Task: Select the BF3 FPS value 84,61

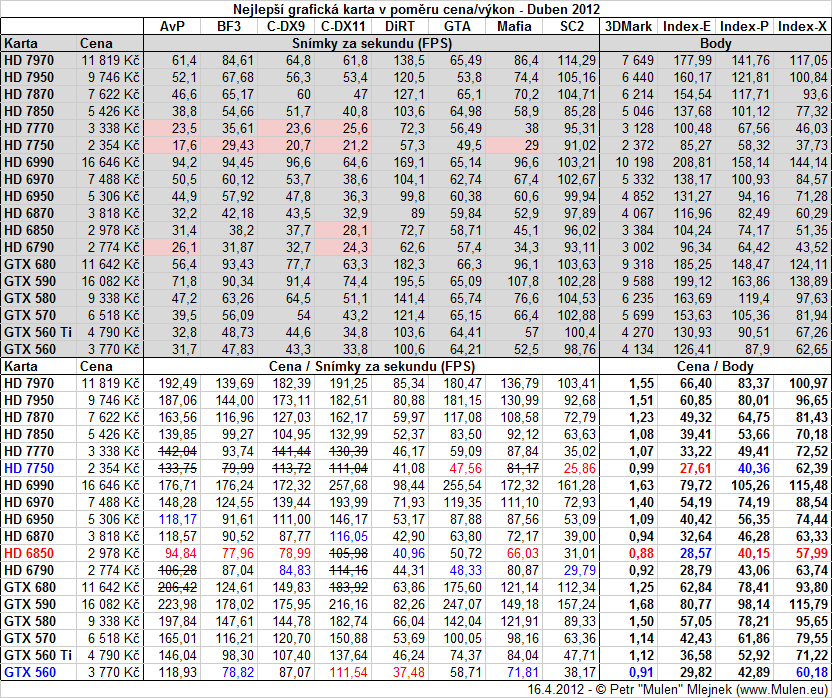Action: click(238, 61)
